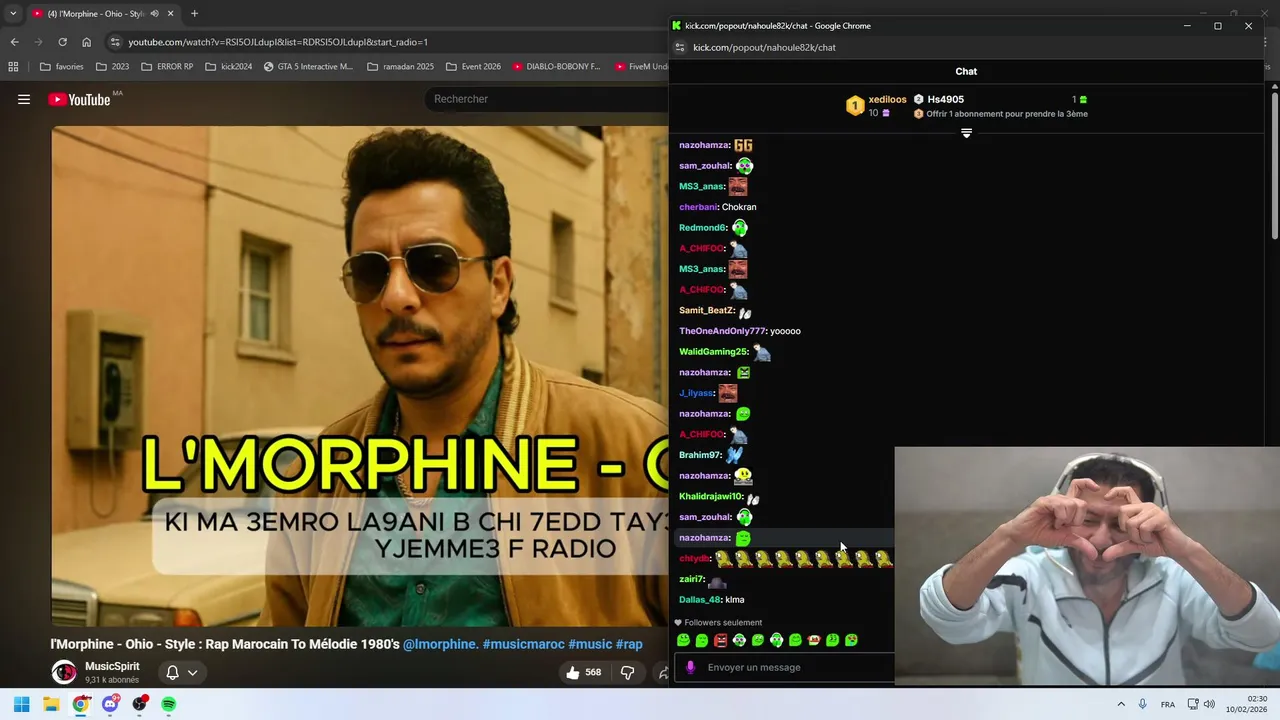Viewport: 1280px width, 720px height.
Task: Mute audio on the l'Morphine tab
Action: pos(154,14)
